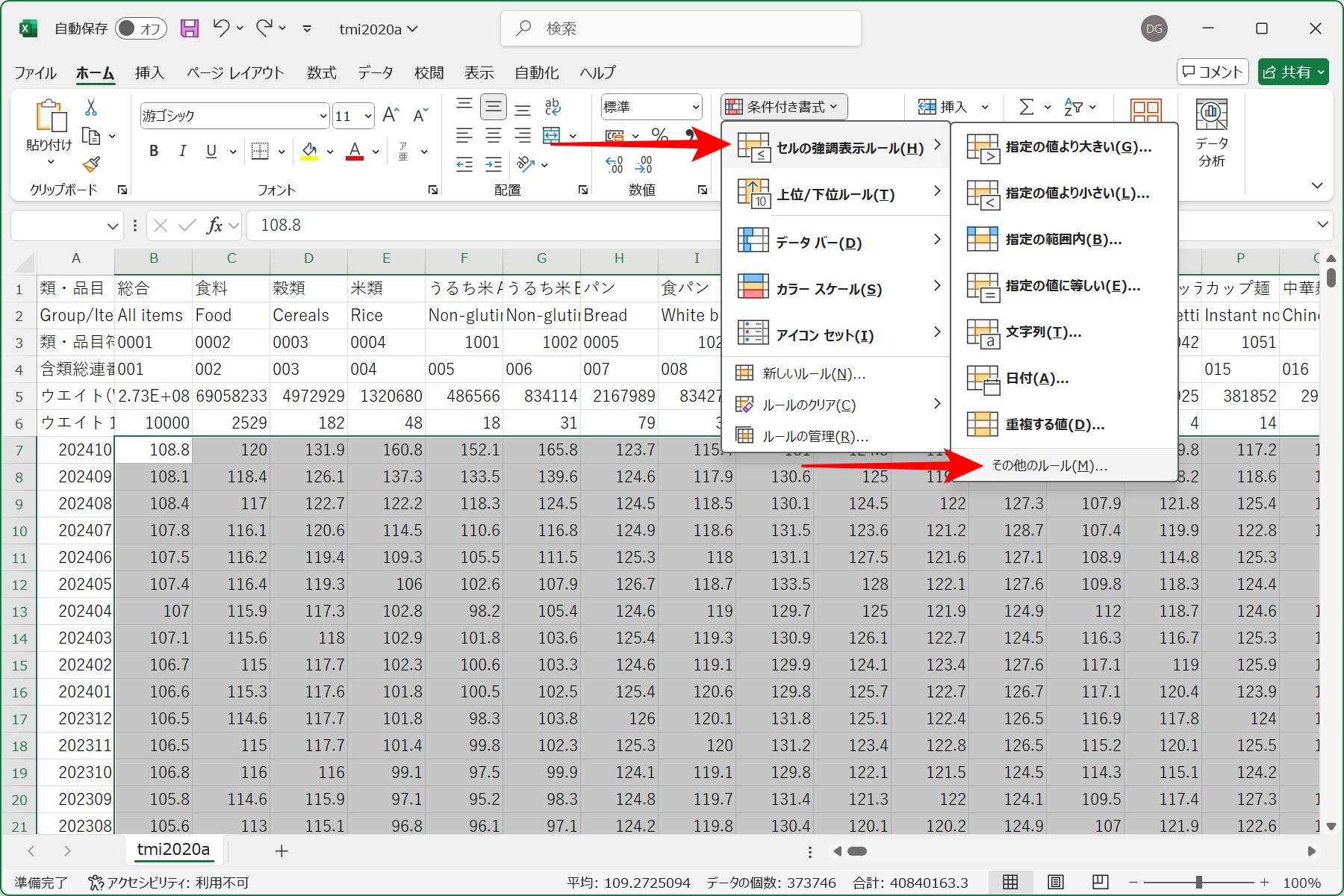This screenshot has height=896, width=1344.
Task: Open 上位/下位ルール submenu
Action: (836, 194)
